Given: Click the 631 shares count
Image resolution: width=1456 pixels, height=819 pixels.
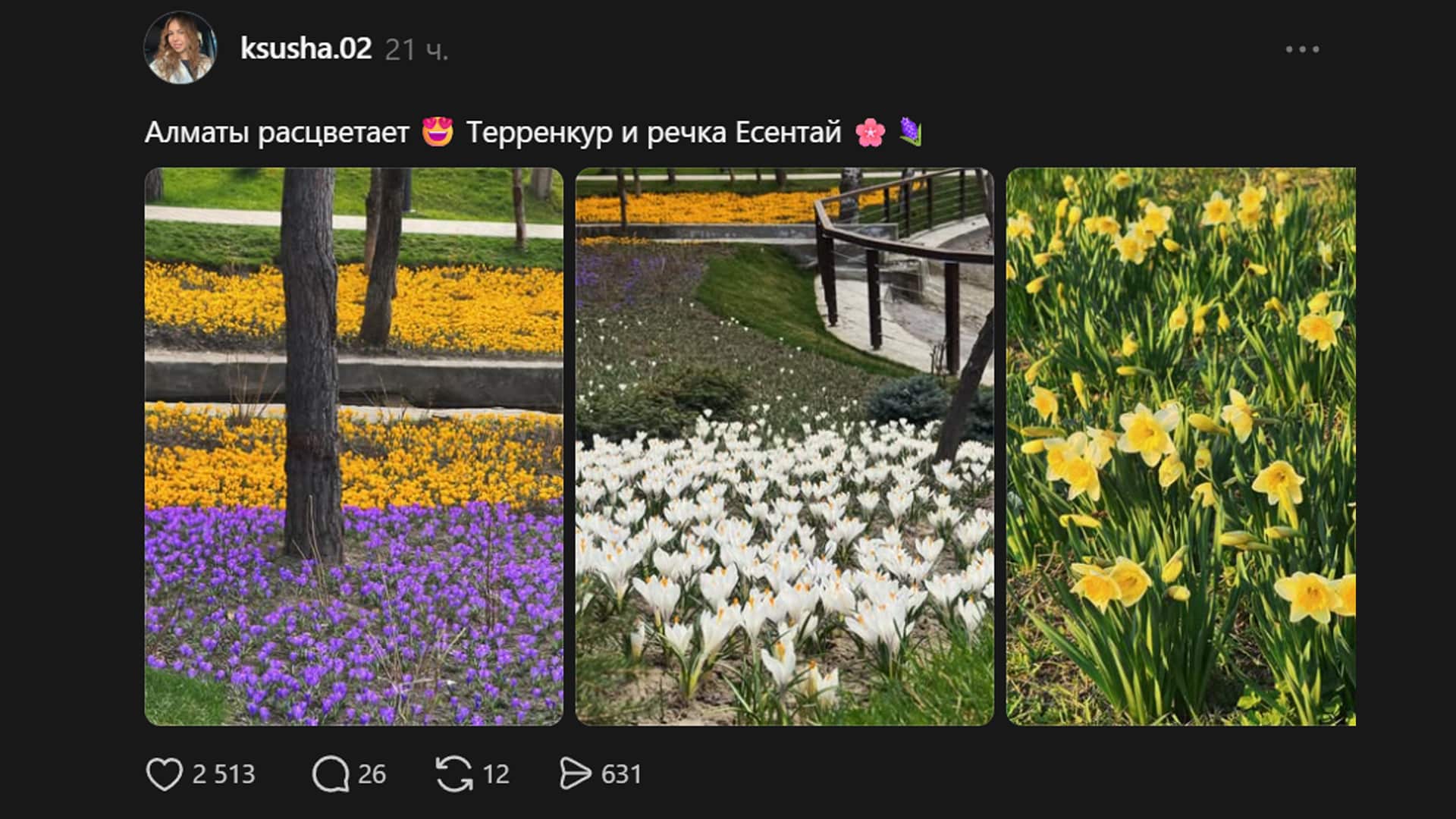Looking at the screenshot, I should pos(621,774).
